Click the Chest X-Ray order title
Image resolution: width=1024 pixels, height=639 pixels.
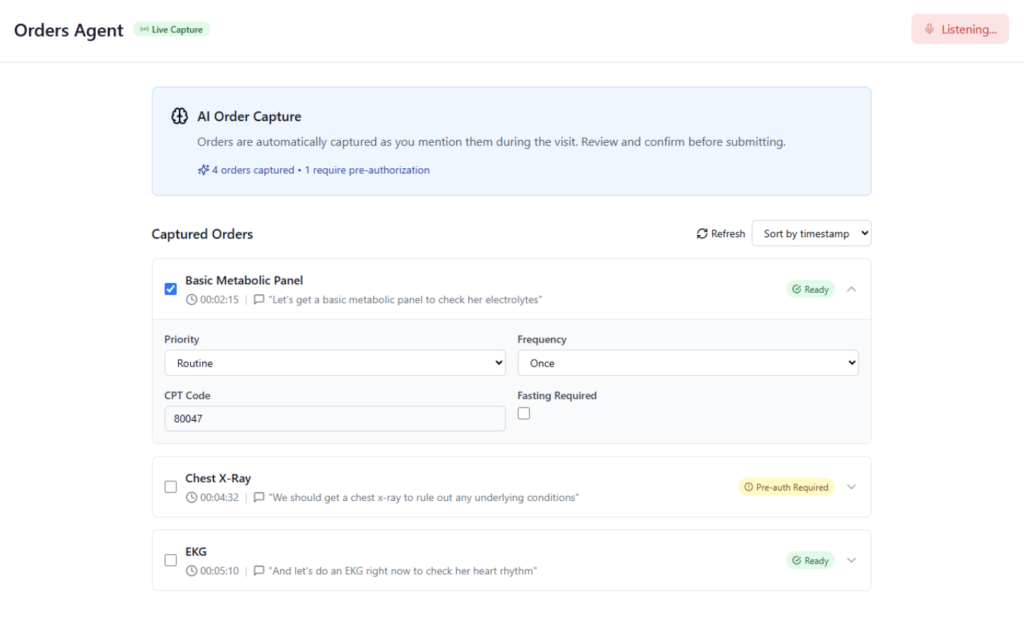[x=218, y=478]
